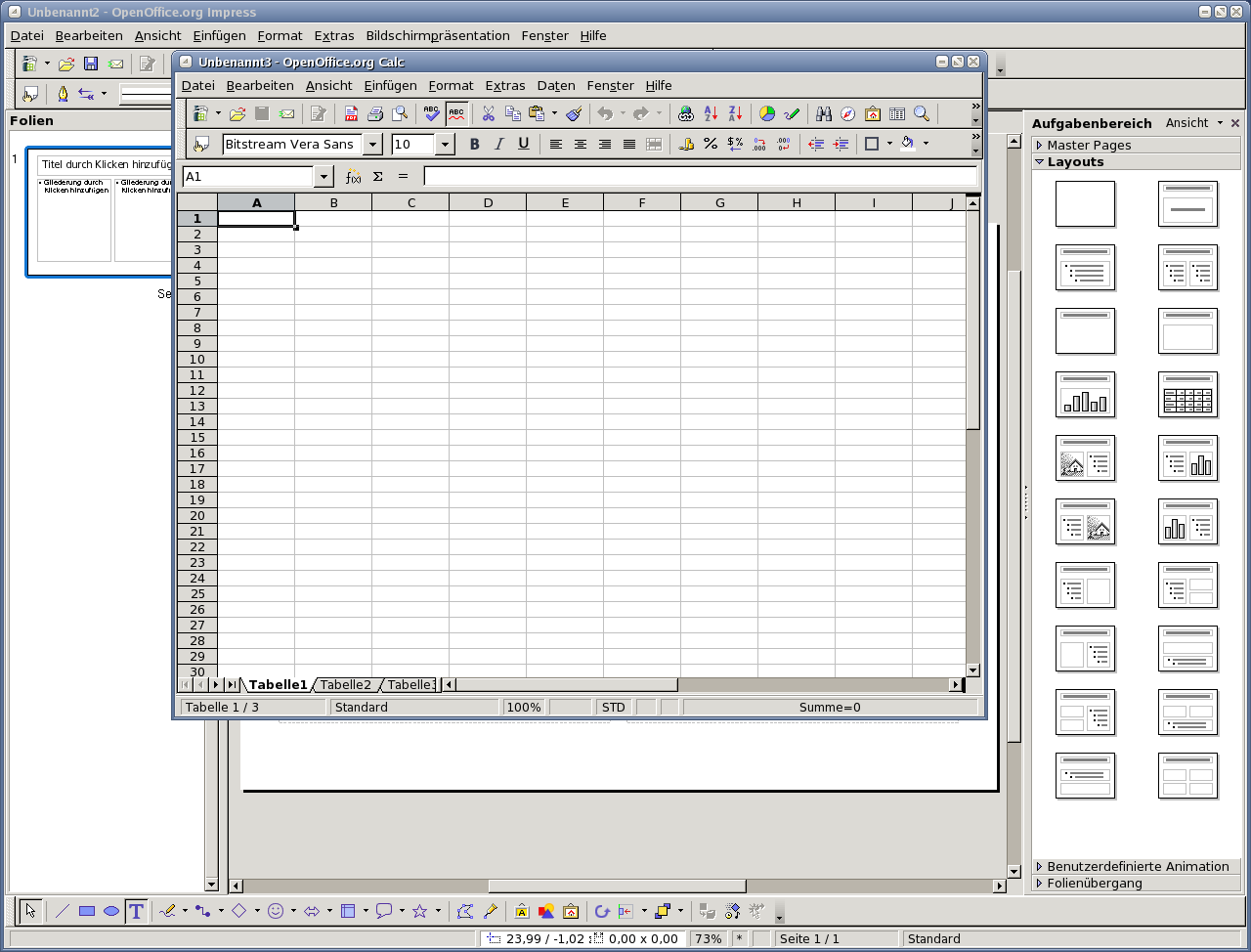Image resolution: width=1251 pixels, height=952 pixels.
Task: Decrease indent icon in Calc formatting bar
Action: [816, 144]
